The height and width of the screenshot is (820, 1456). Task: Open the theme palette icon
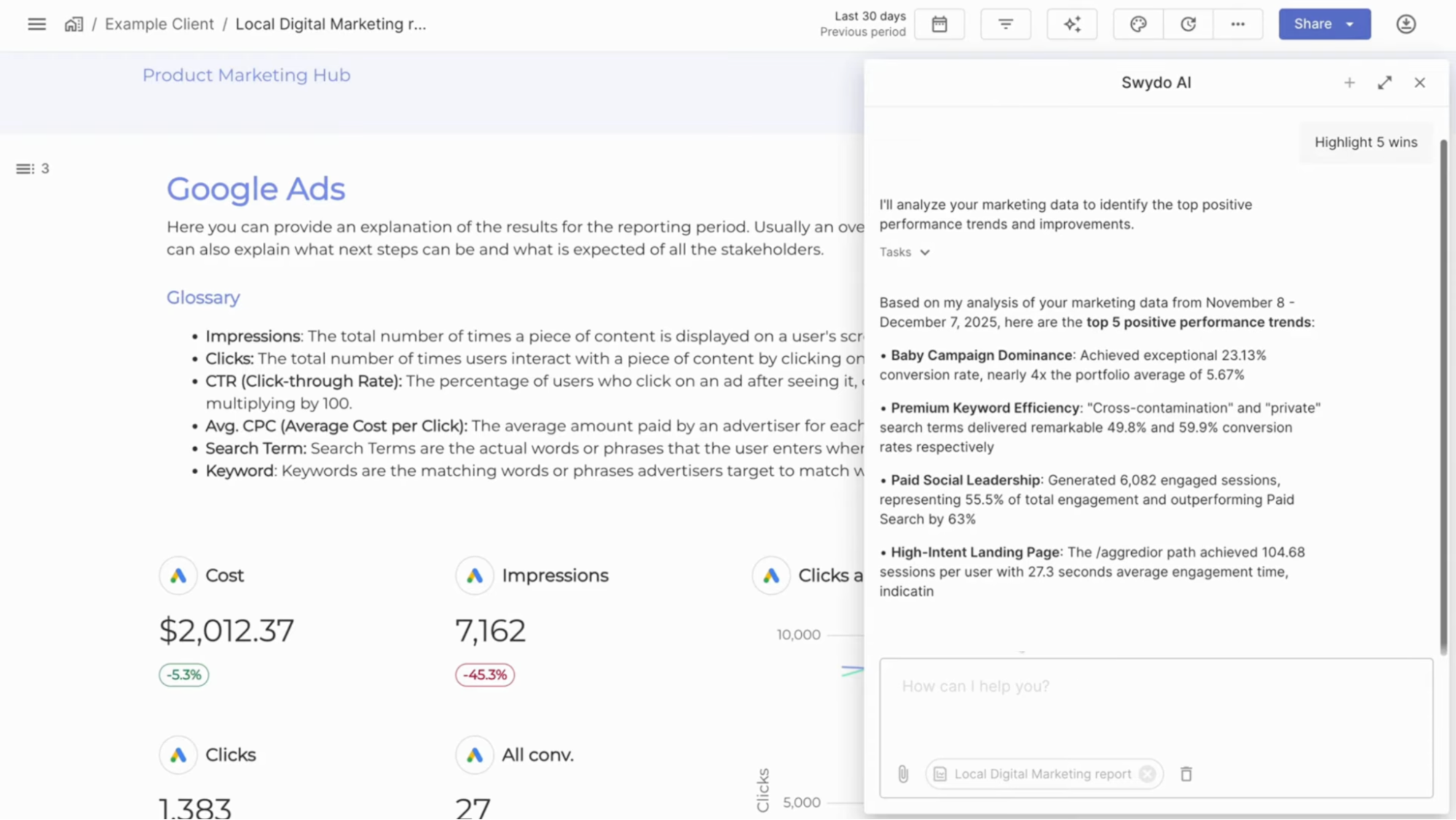(1138, 24)
